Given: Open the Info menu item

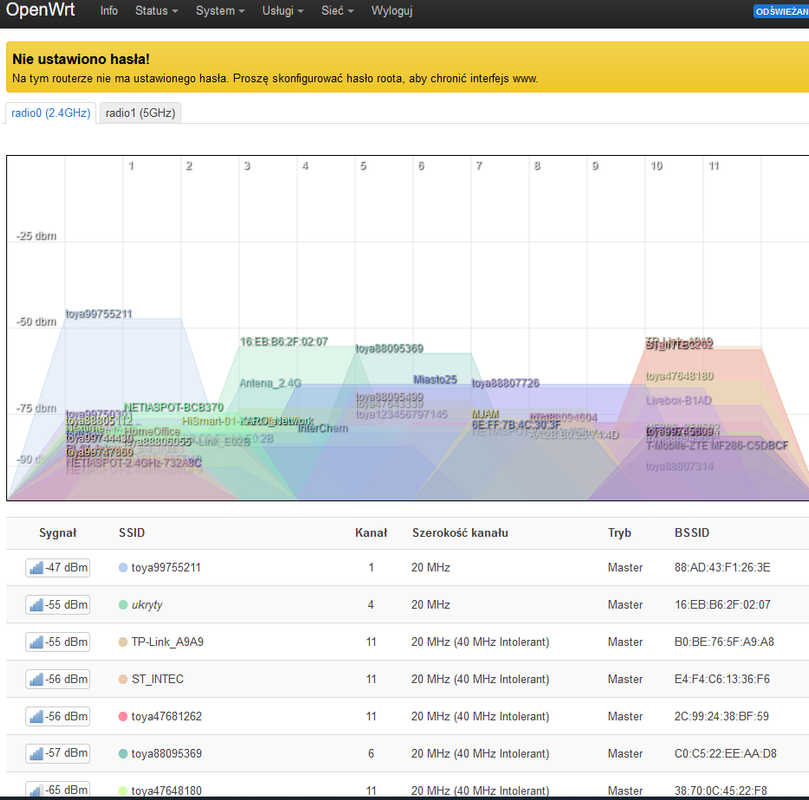Looking at the screenshot, I should click(109, 11).
